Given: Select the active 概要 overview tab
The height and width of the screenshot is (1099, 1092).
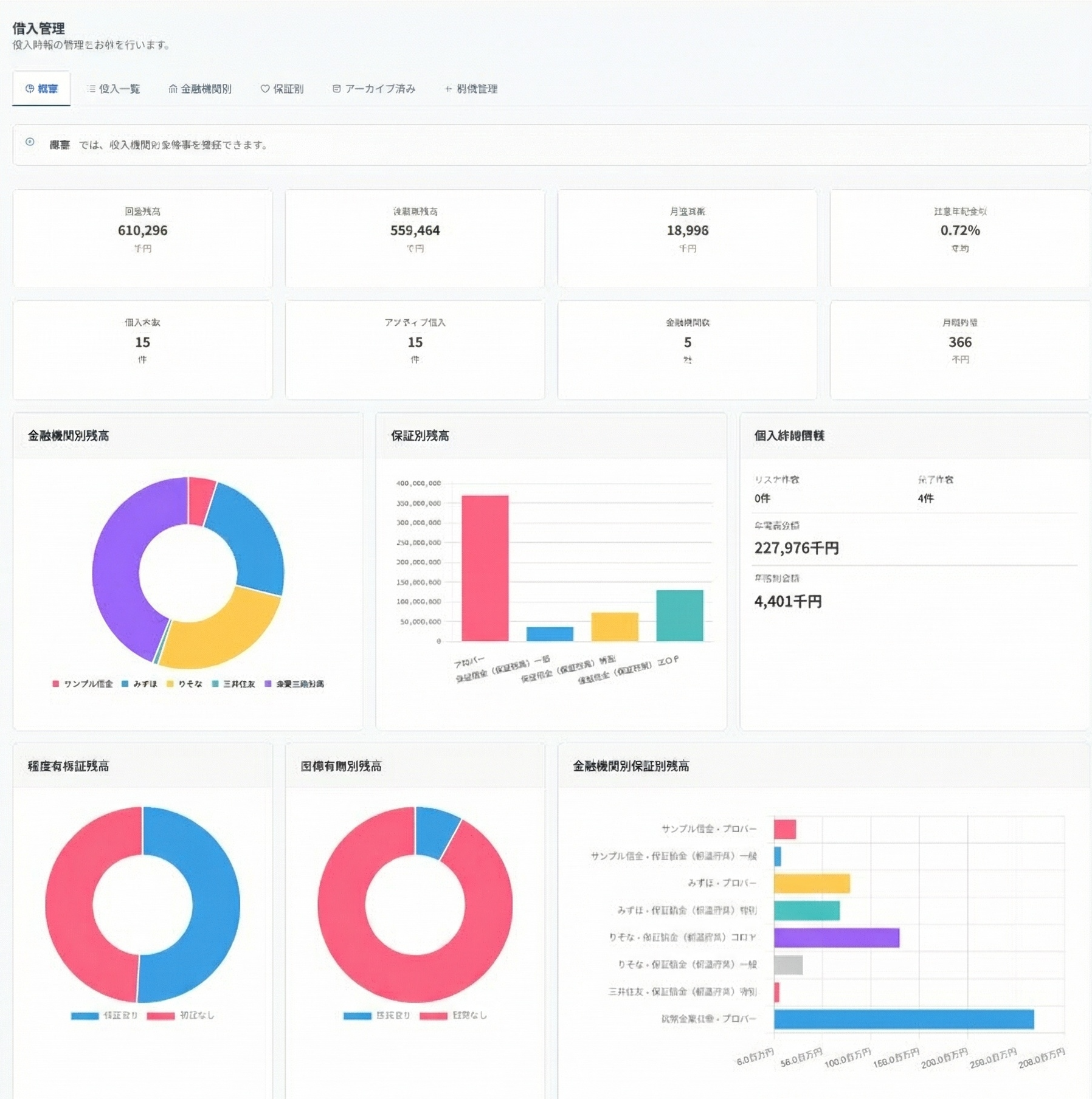Looking at the screenshot, I should click(41, 89).
